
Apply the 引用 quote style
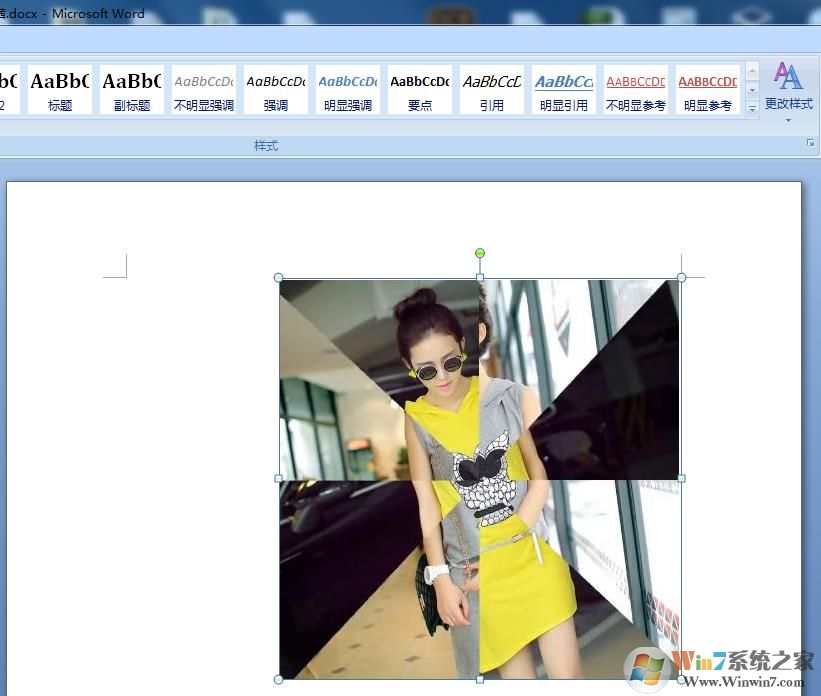pos(491,88)
